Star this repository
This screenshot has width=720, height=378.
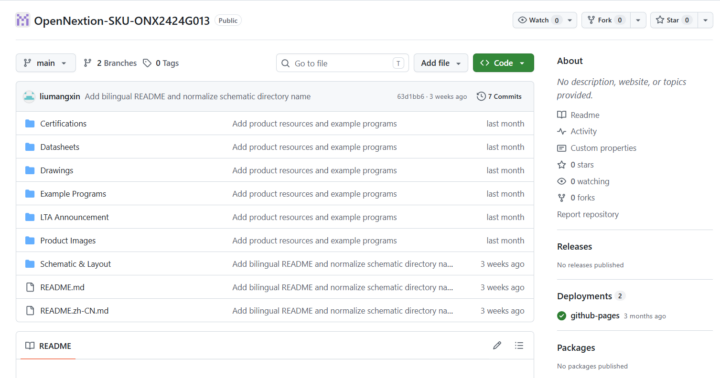[x=674, y=20]
